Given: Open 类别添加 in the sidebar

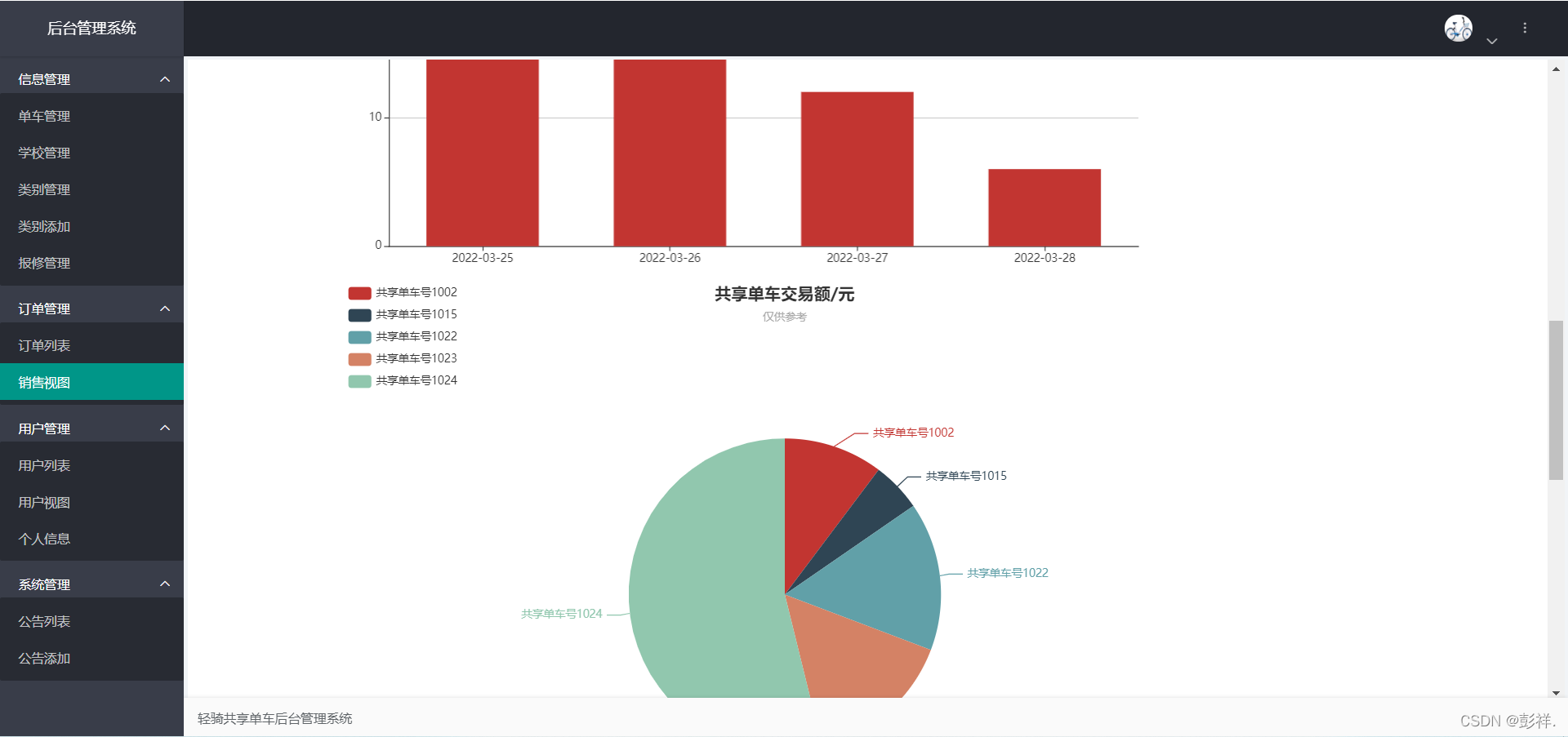Looking at the screenshot, I should [x=91, y=226].
